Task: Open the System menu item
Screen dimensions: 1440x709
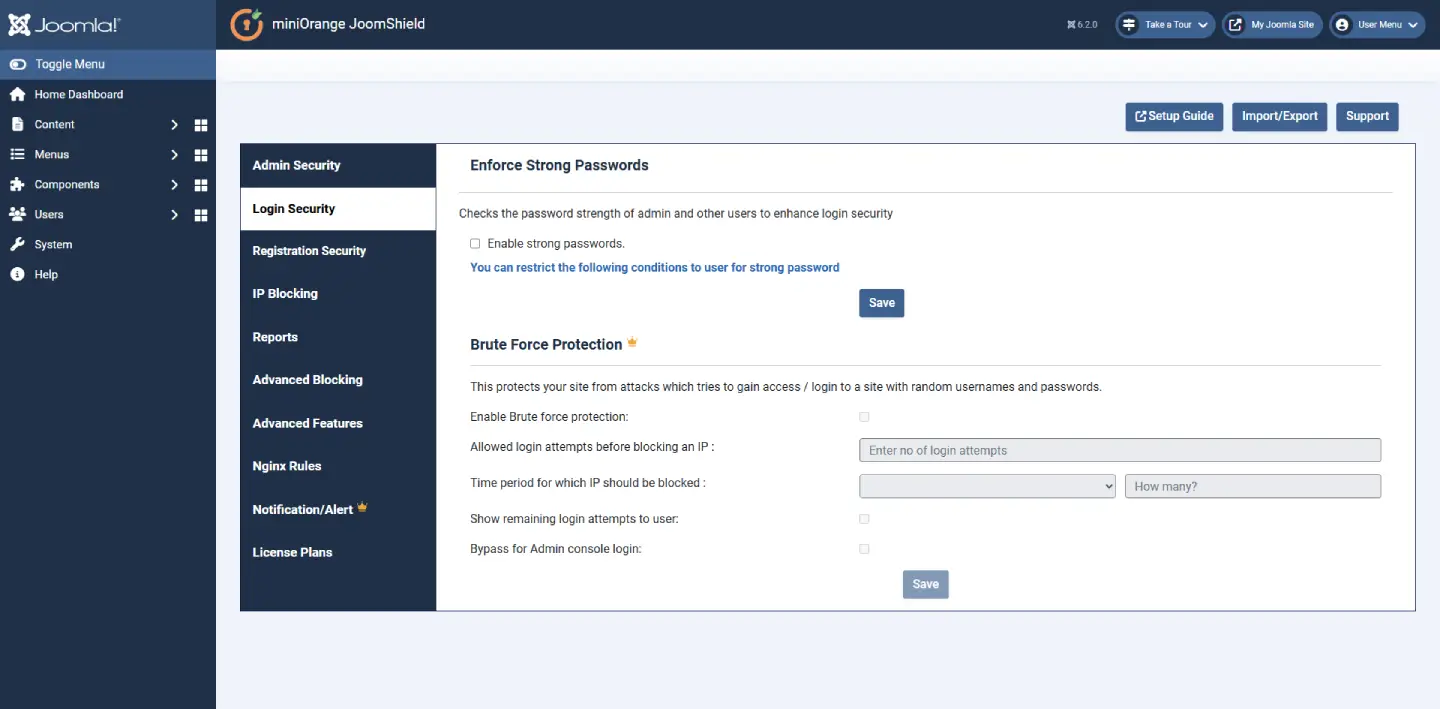Action: 108,244
